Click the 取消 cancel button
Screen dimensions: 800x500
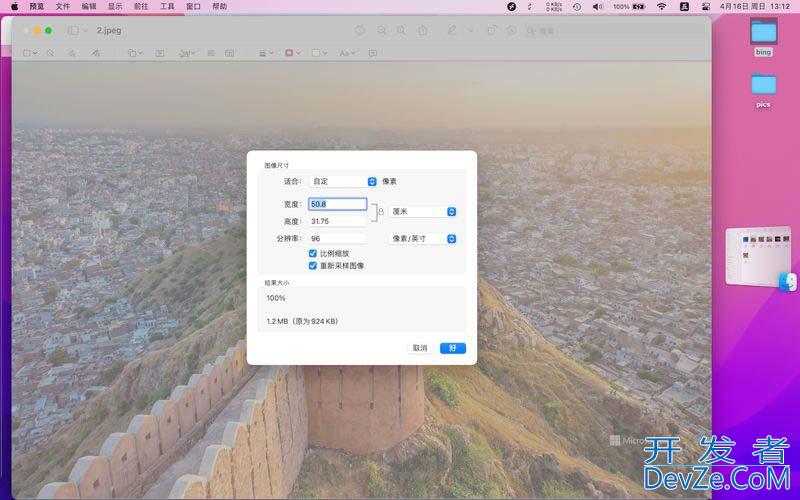click(420, 348)
